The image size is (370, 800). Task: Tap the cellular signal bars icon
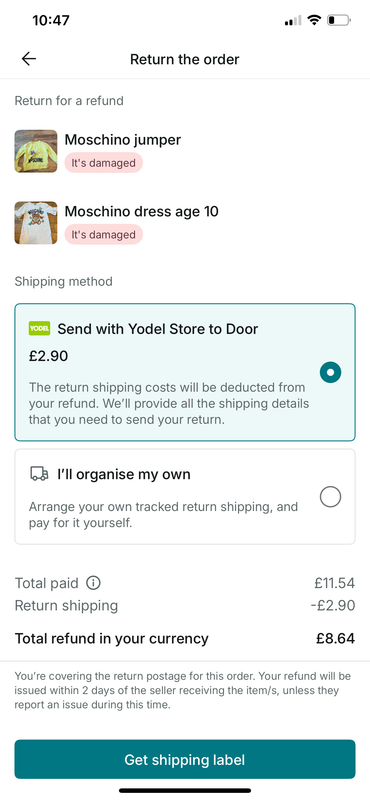pyautogui.click(x=293, y=21)
